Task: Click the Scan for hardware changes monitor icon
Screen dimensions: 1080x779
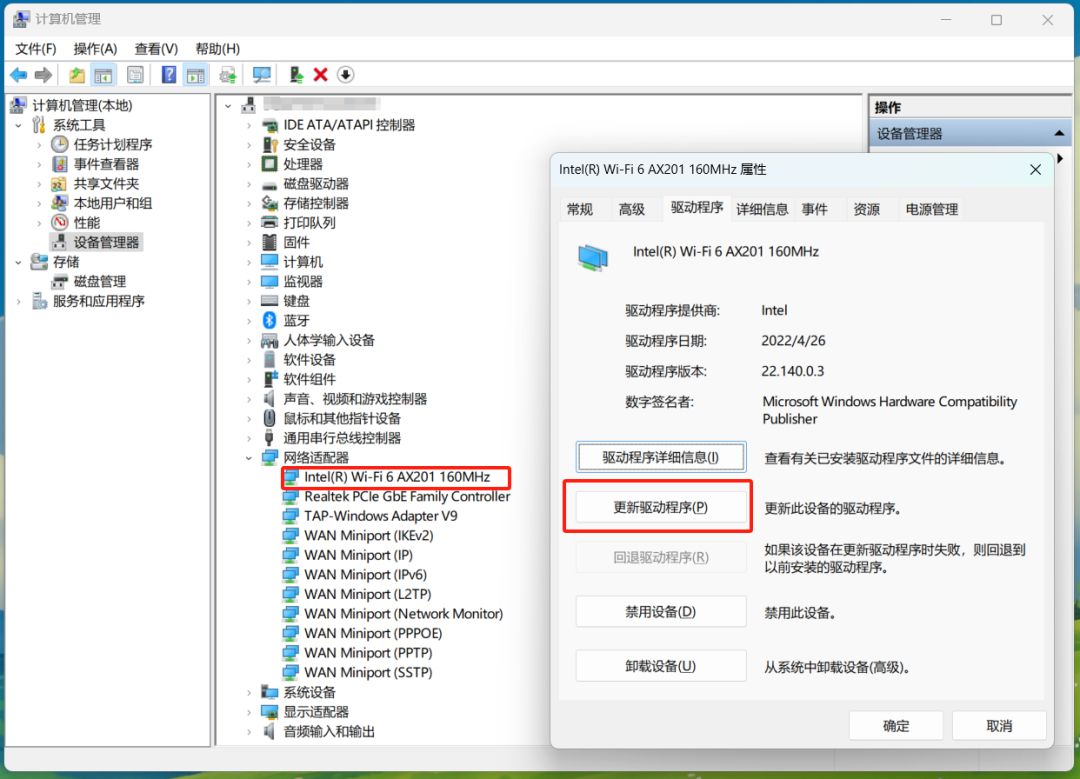Action: pos(262,74)
